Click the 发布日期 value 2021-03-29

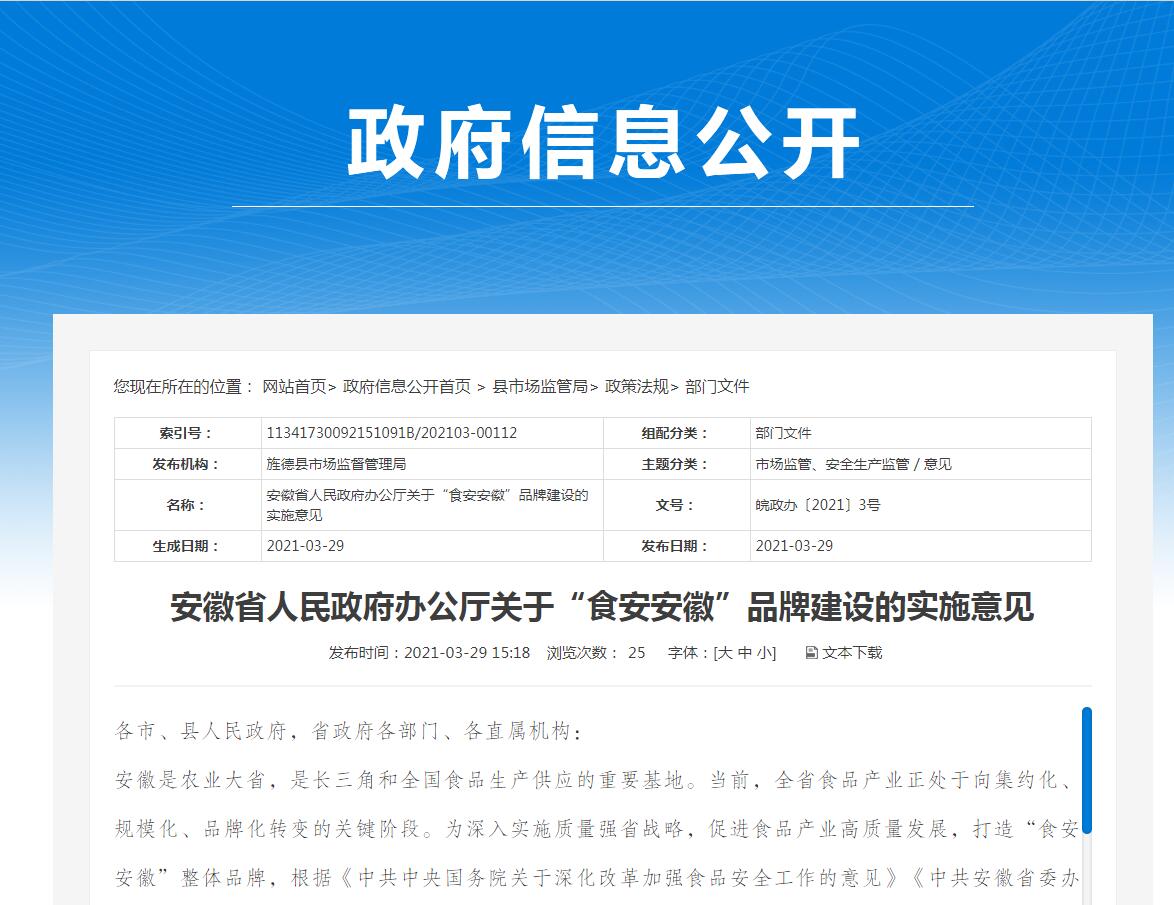pos(794,546)
